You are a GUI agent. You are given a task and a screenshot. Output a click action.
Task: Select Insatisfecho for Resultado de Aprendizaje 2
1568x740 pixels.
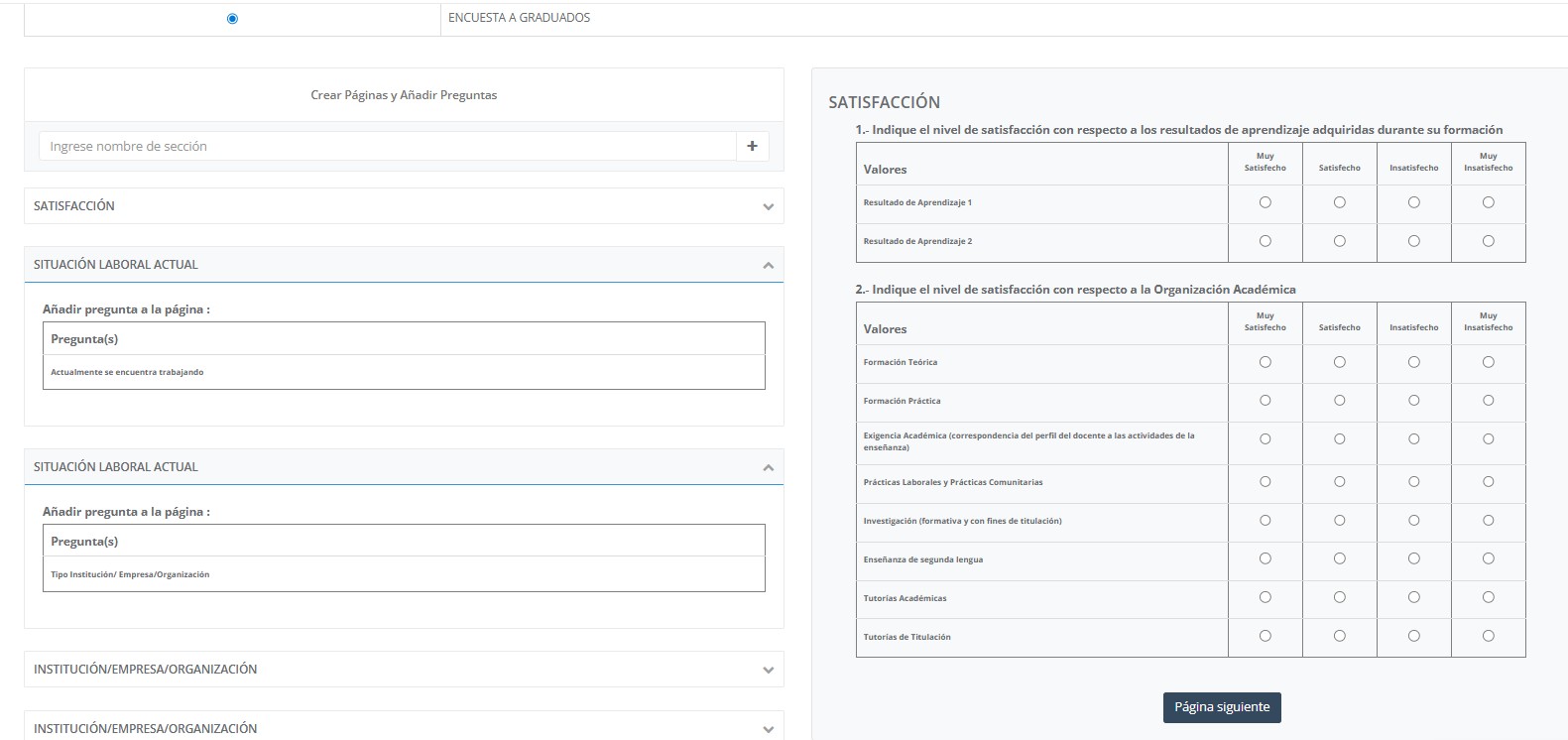tap(1413, 241)
